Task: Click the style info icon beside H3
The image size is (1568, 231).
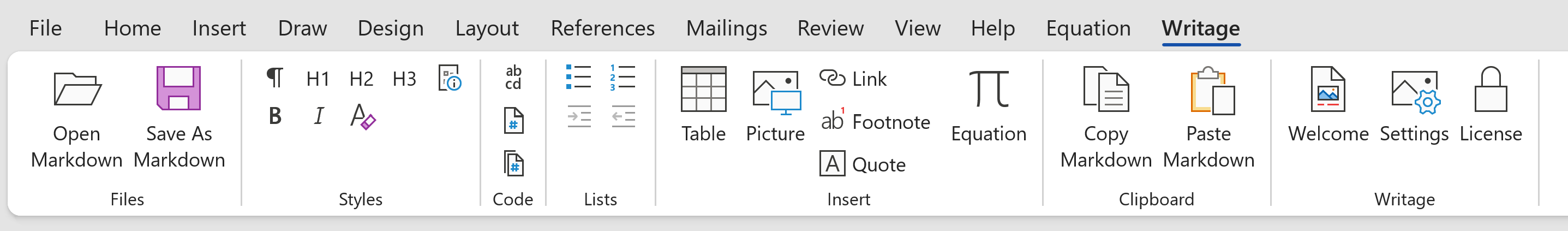Action: coord(450,79)
